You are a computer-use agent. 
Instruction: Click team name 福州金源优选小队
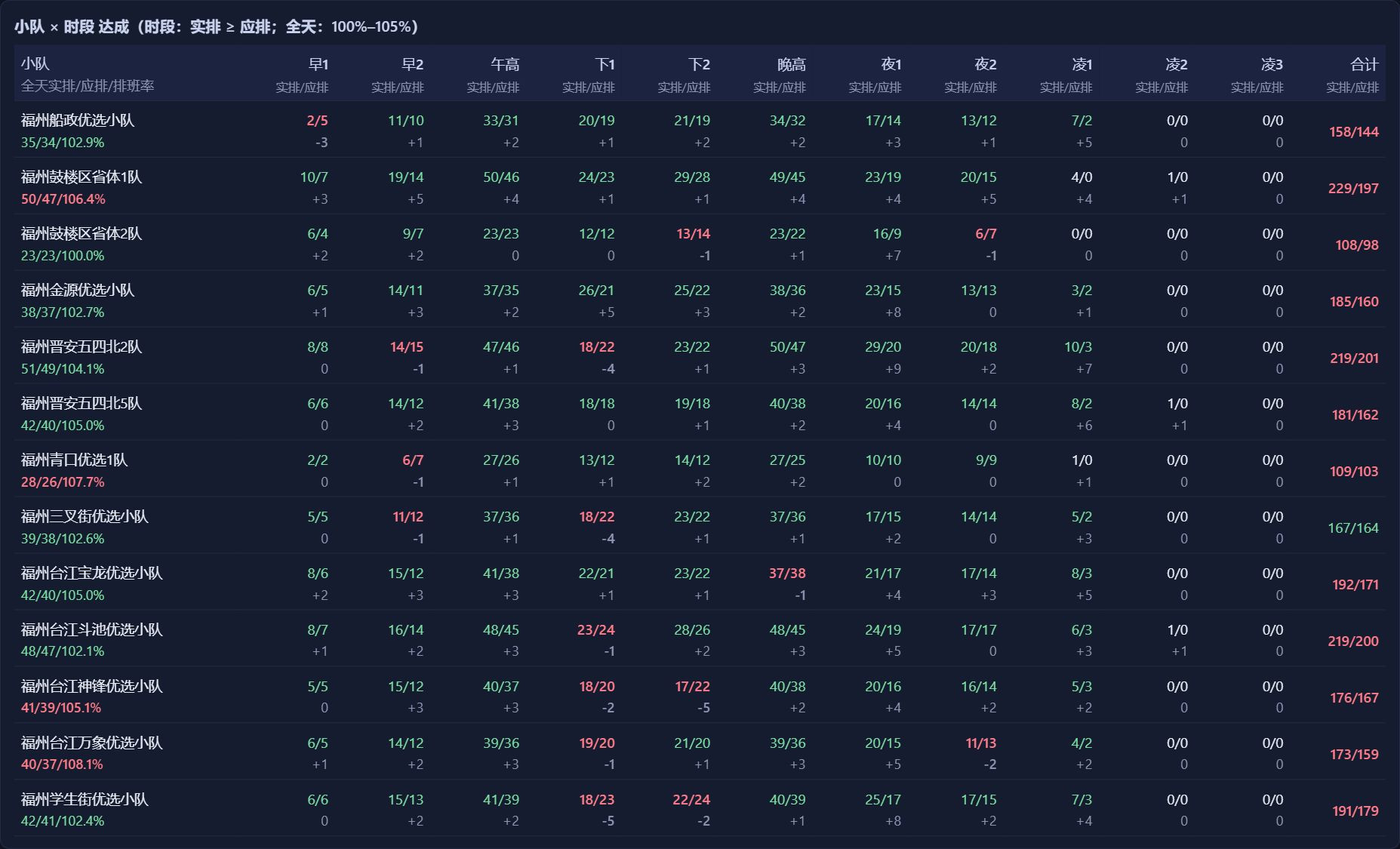pyautogui.click(x=78, y=290)
